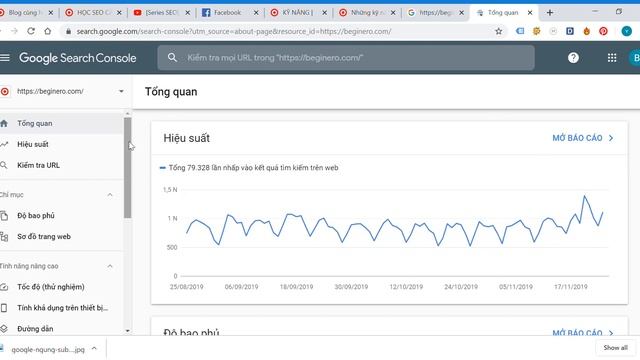Click the total clicks chart legend
Viewport: 640px width, 360px height.
tap(249, 168)
